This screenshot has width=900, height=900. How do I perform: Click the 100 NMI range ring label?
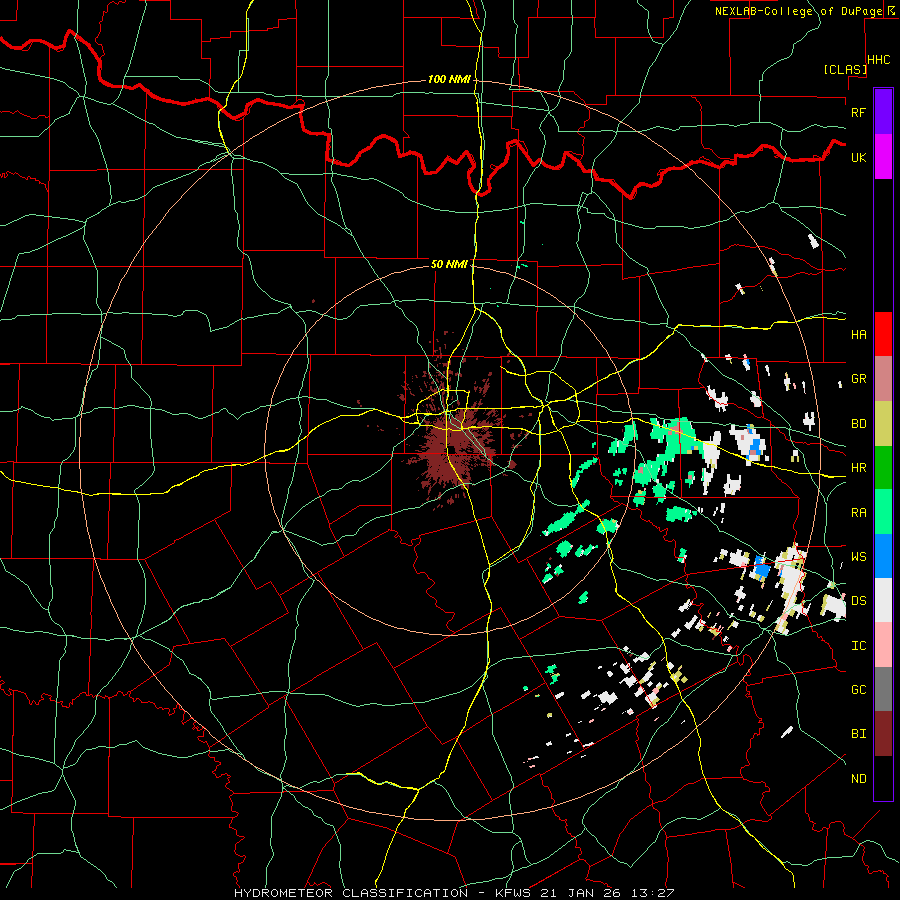[x=449, y=79]
